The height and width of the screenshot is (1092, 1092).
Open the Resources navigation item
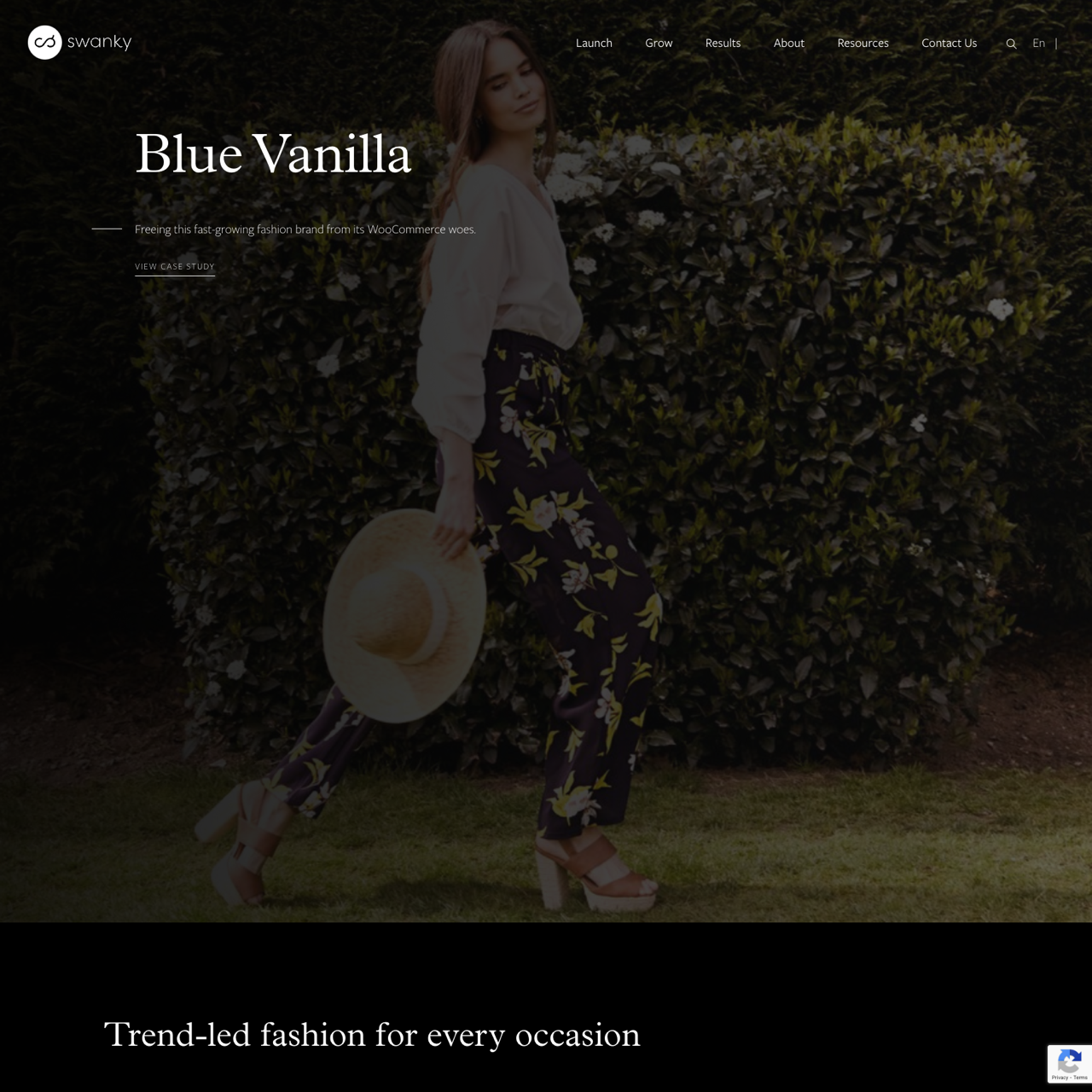pyautogui.click(x=863, y=43)
